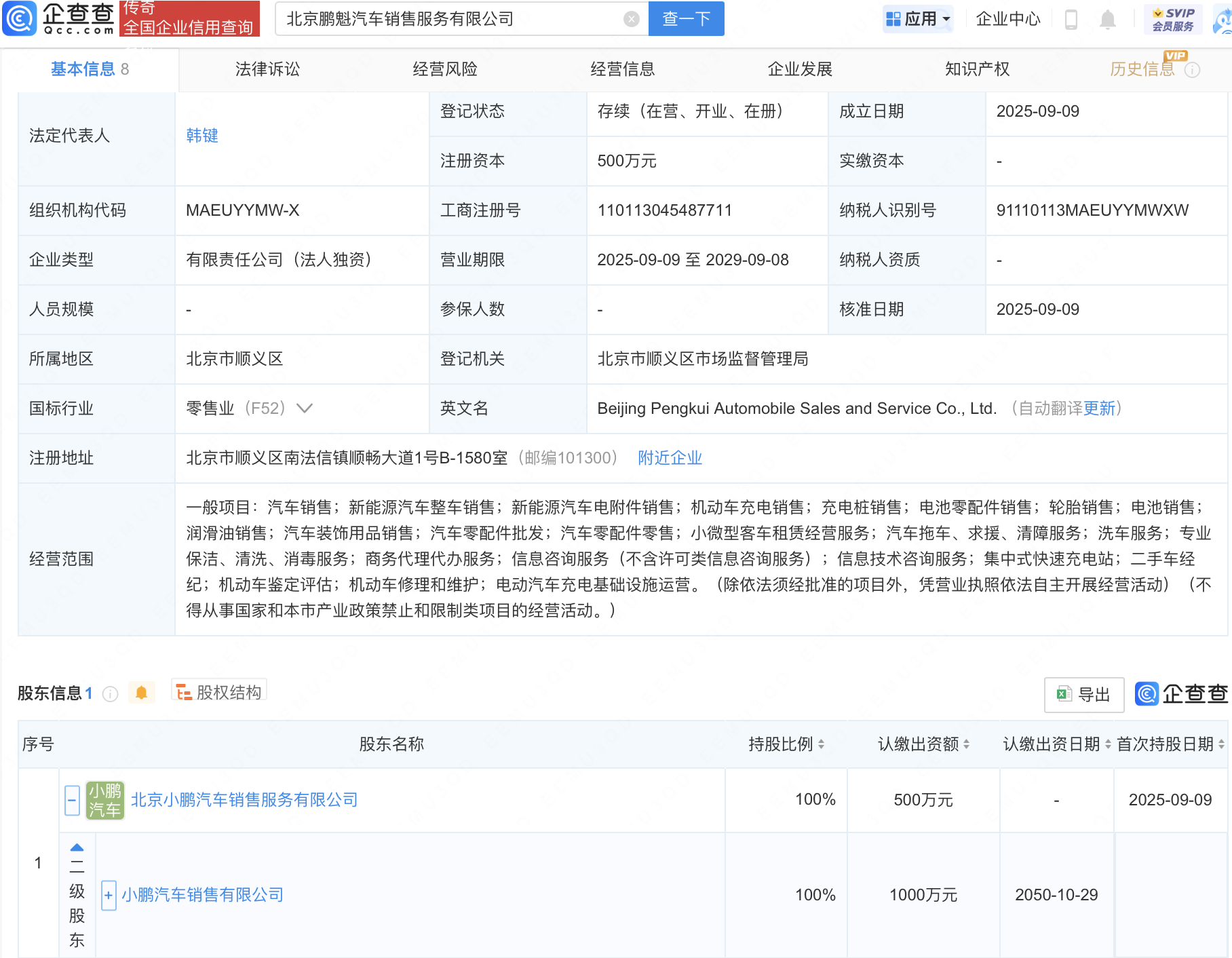
Task: Click the mobile phone icon in top bar
Action: point(1072,19)
